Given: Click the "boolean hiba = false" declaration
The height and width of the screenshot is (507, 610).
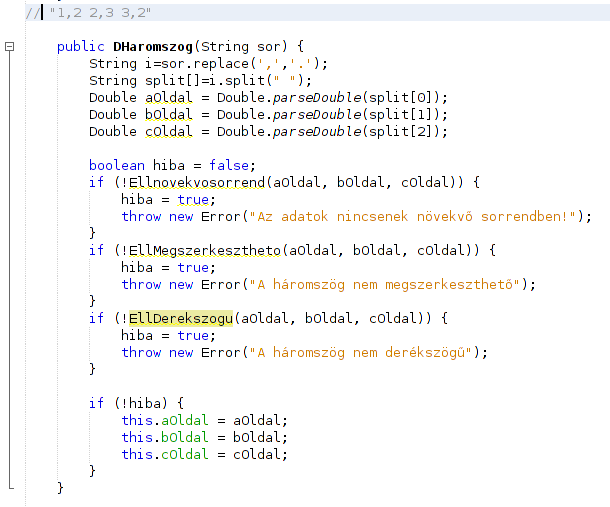Looking at the screenshot, I should pyautogui.click(x=158, y=165).
